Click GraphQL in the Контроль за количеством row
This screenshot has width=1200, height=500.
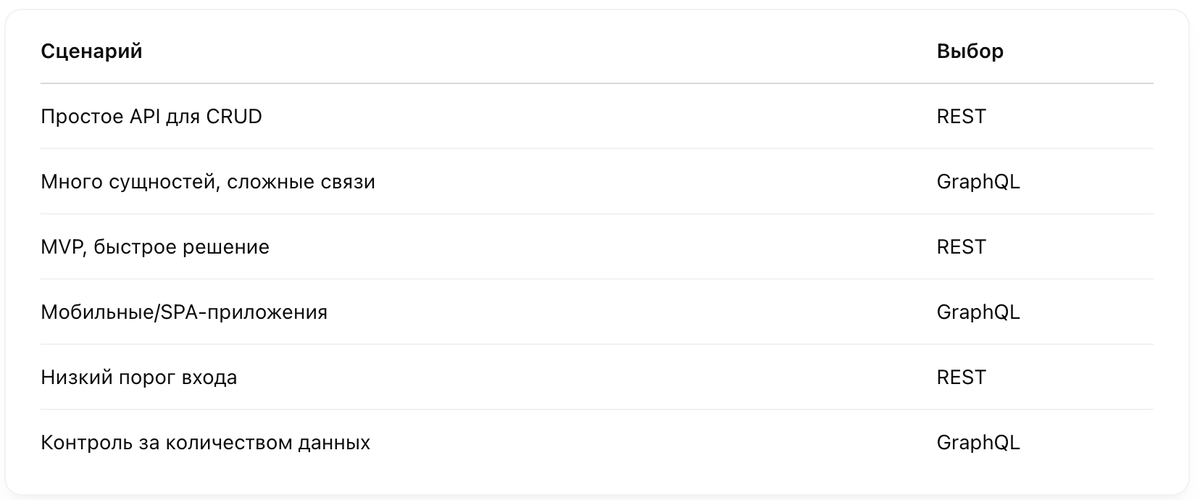point(978,442)
